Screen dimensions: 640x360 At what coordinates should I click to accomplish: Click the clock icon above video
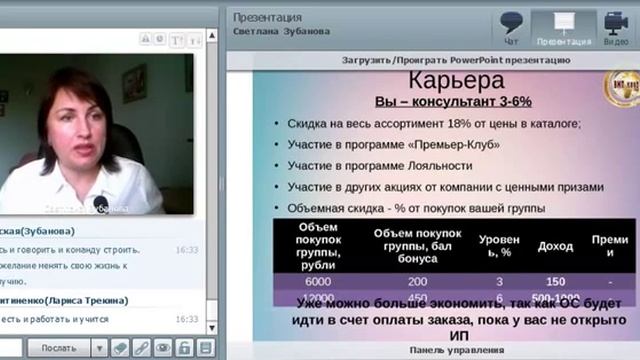pyautogui.click(x=160, y=39)
